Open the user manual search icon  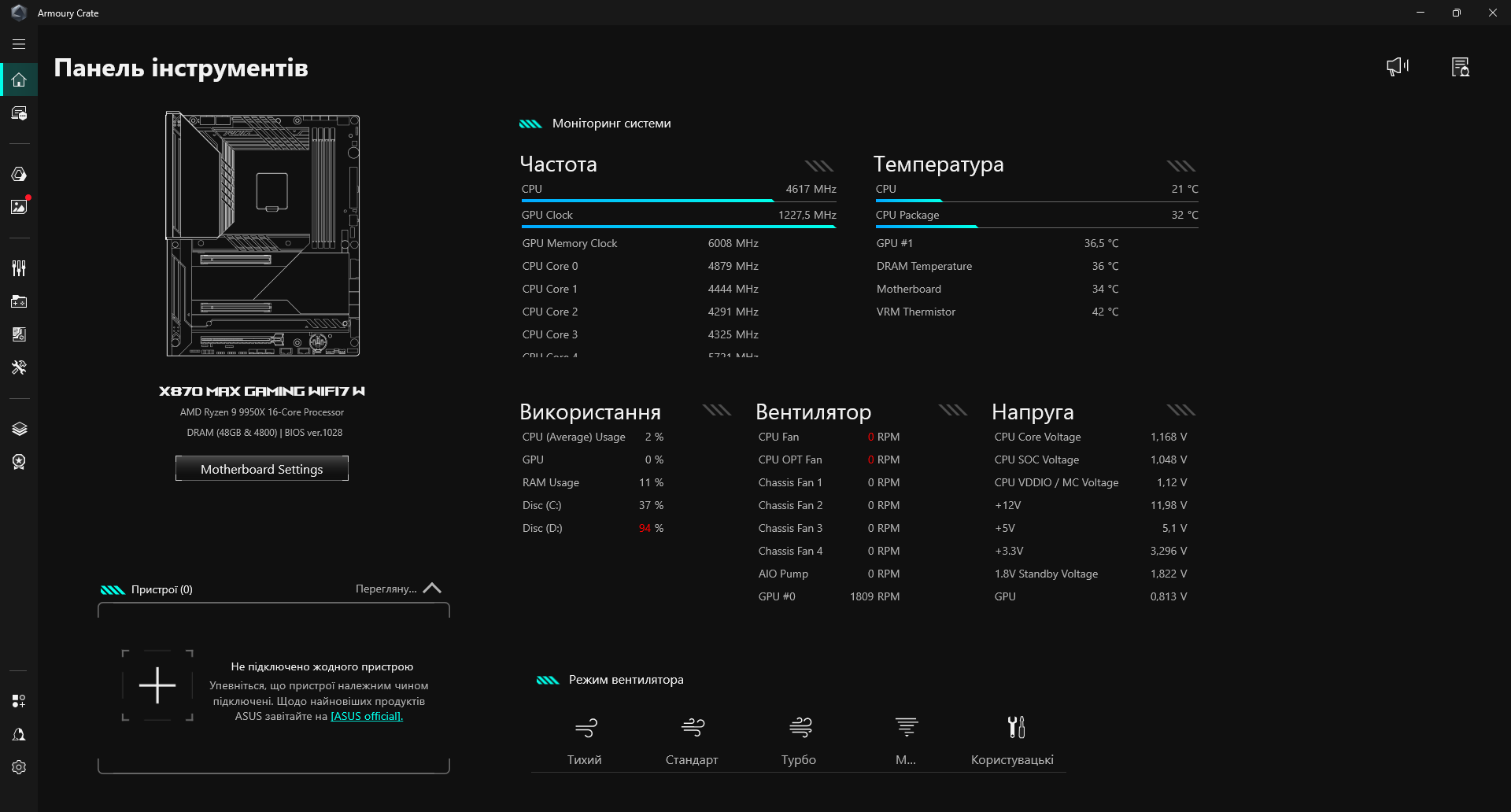pos(1461,67)
